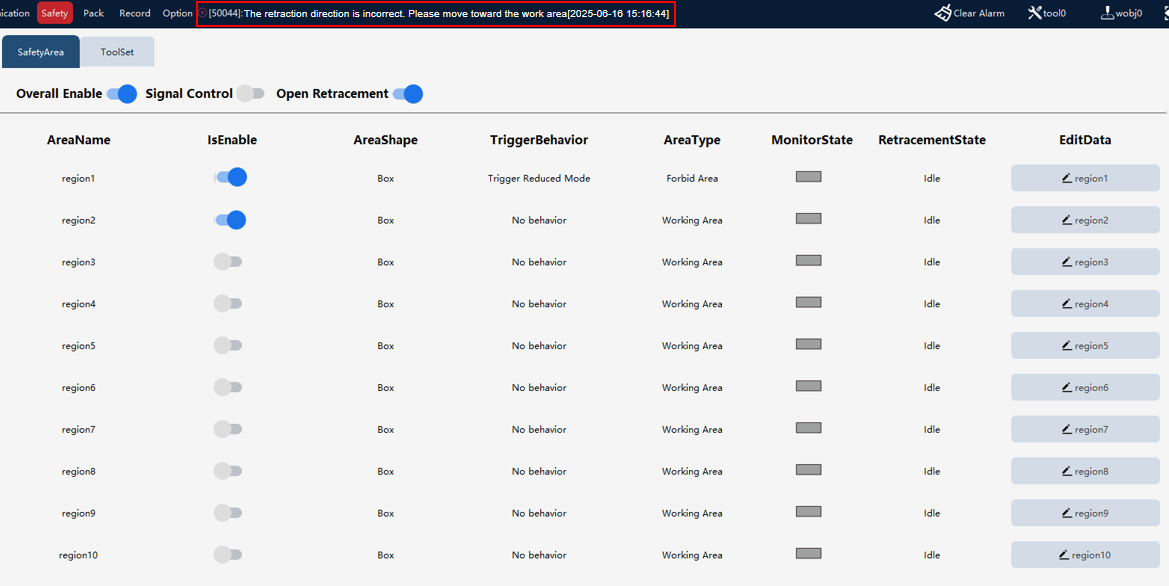Click the RetracementState column header
The width and height of the screenshot is (1169, 586).
932,139
